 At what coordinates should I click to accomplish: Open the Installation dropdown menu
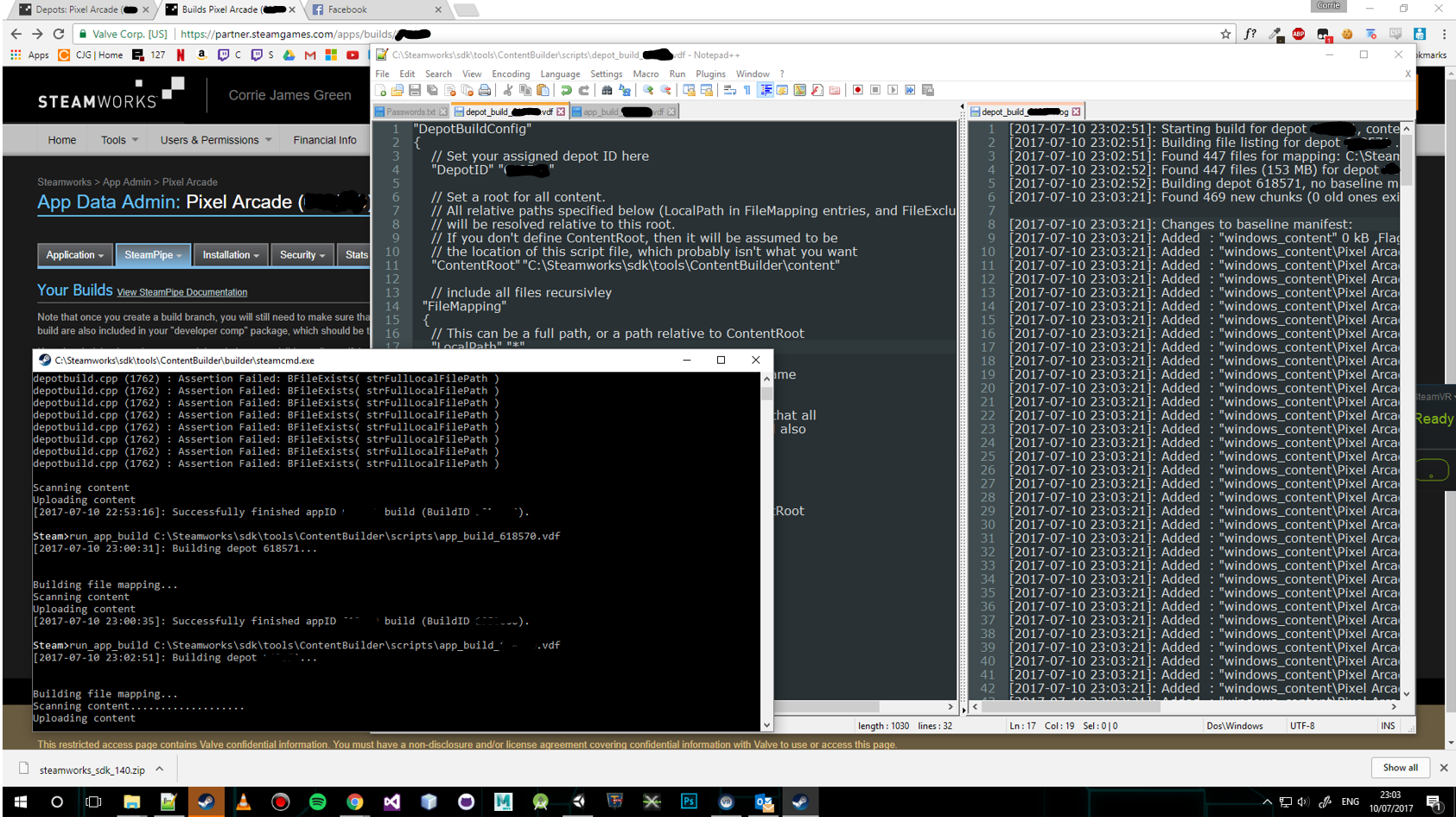[x=231, y=255]
